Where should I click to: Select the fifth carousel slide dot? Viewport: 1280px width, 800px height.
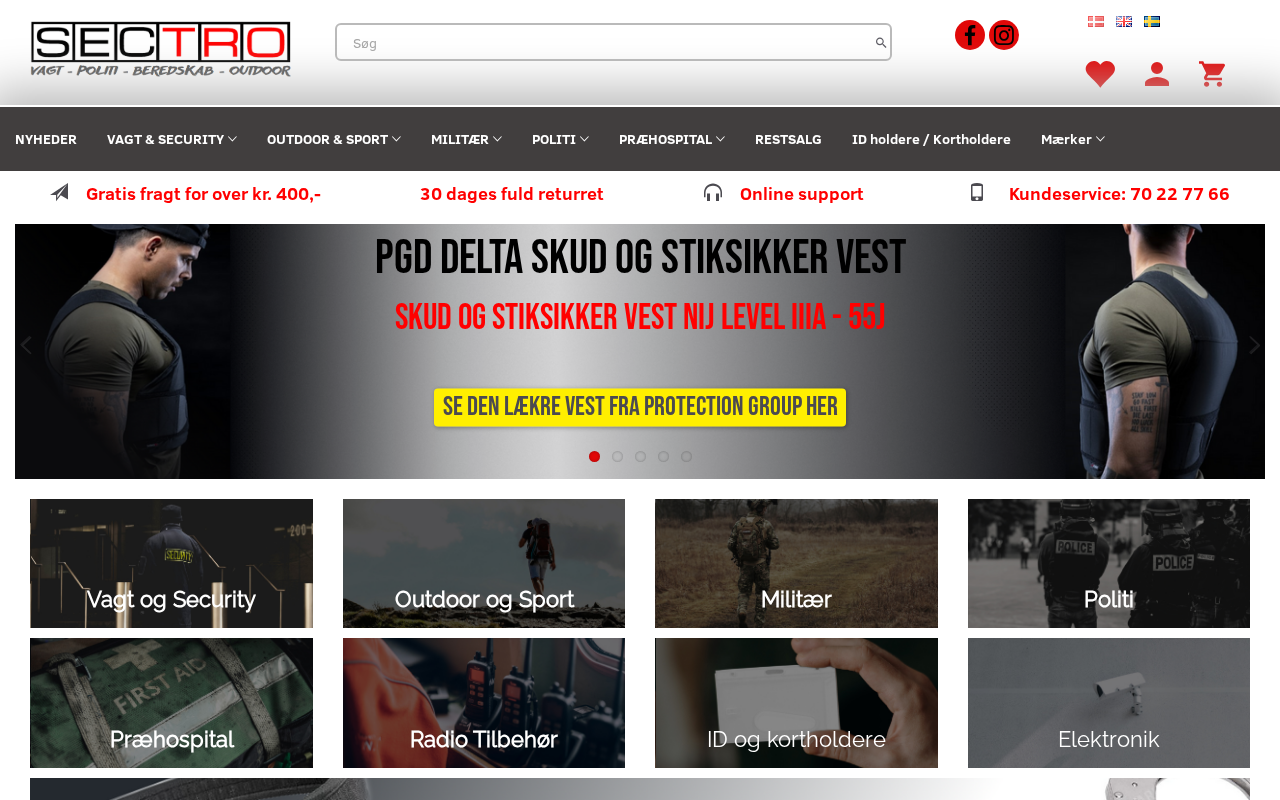[x=686, y=457]
